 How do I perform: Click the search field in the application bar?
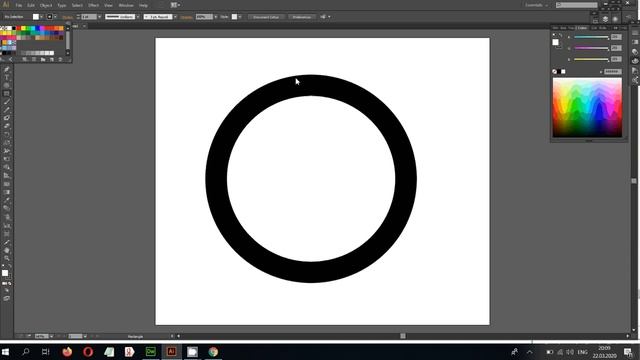[x=577, y=5]
